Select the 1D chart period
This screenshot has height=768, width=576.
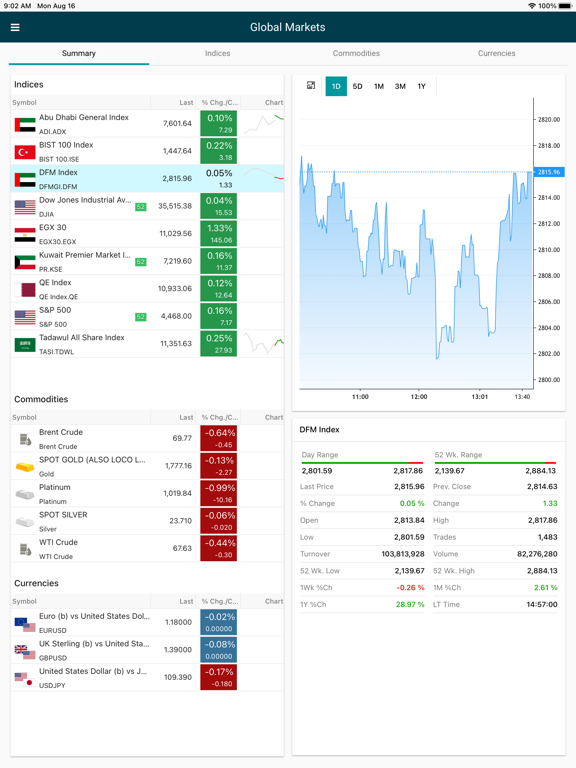(x=336, y=86)
